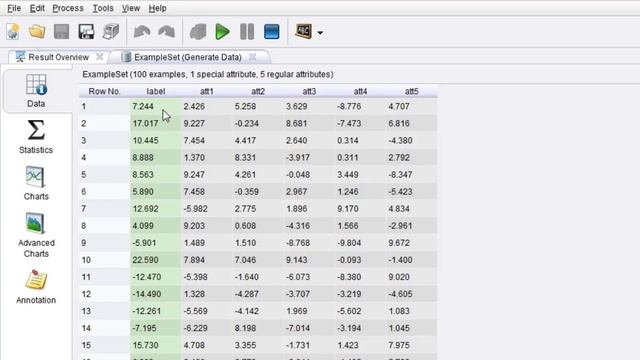This screenshot has height=360, width=640.
Task: Open the File menu
Action: click(14, 8)
